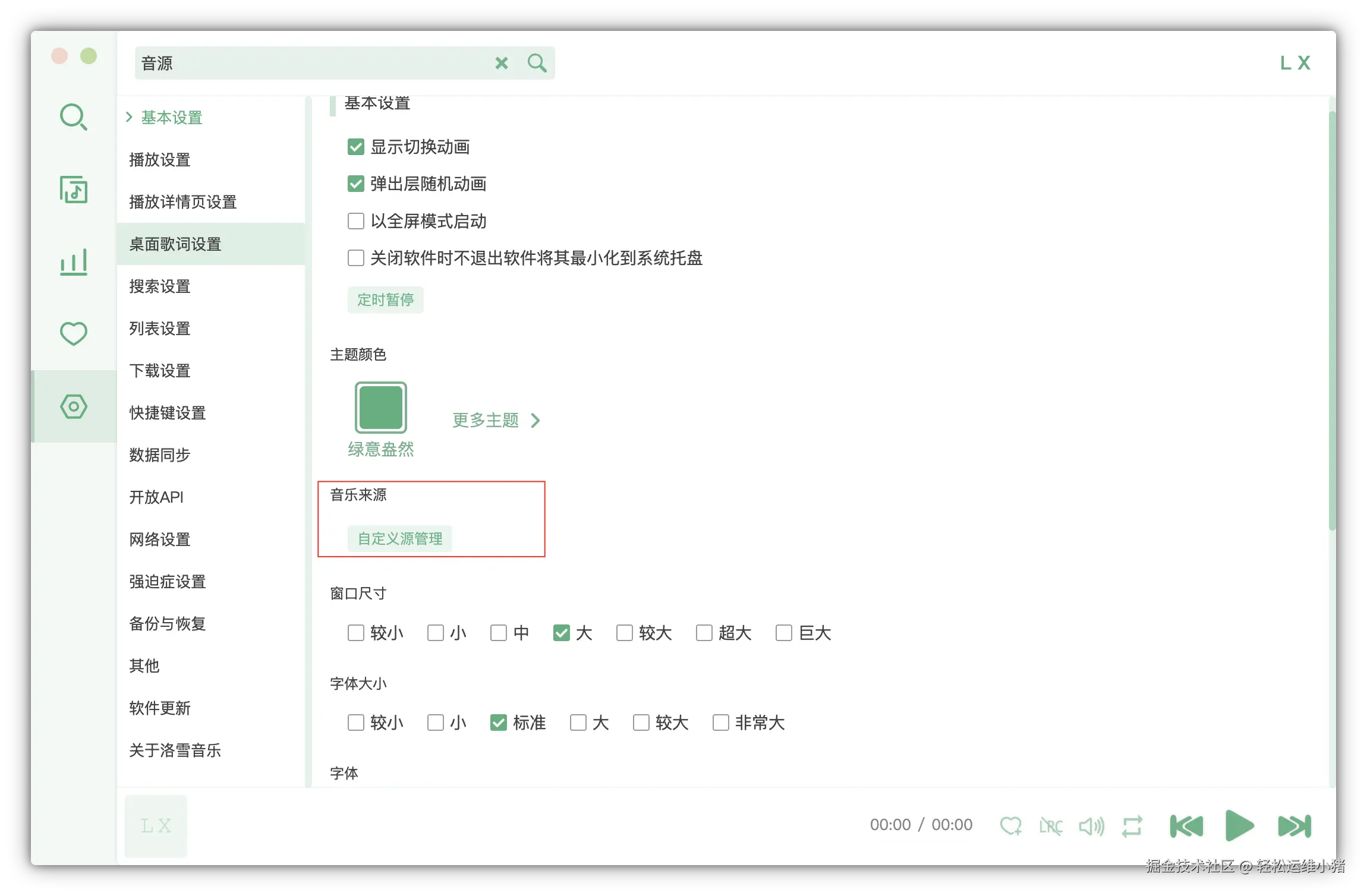Click the 绿意盎然 theme color swatch

380,408
